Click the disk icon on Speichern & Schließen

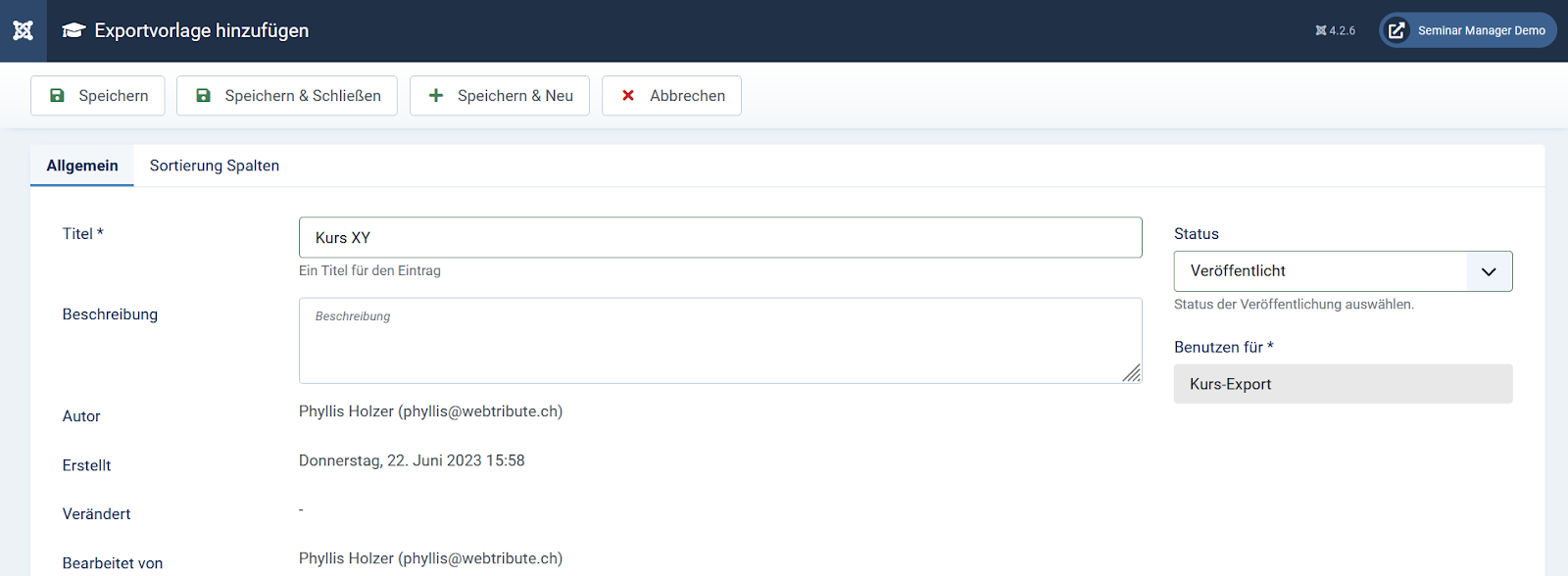pyautogui.click(x=204, y=96)
